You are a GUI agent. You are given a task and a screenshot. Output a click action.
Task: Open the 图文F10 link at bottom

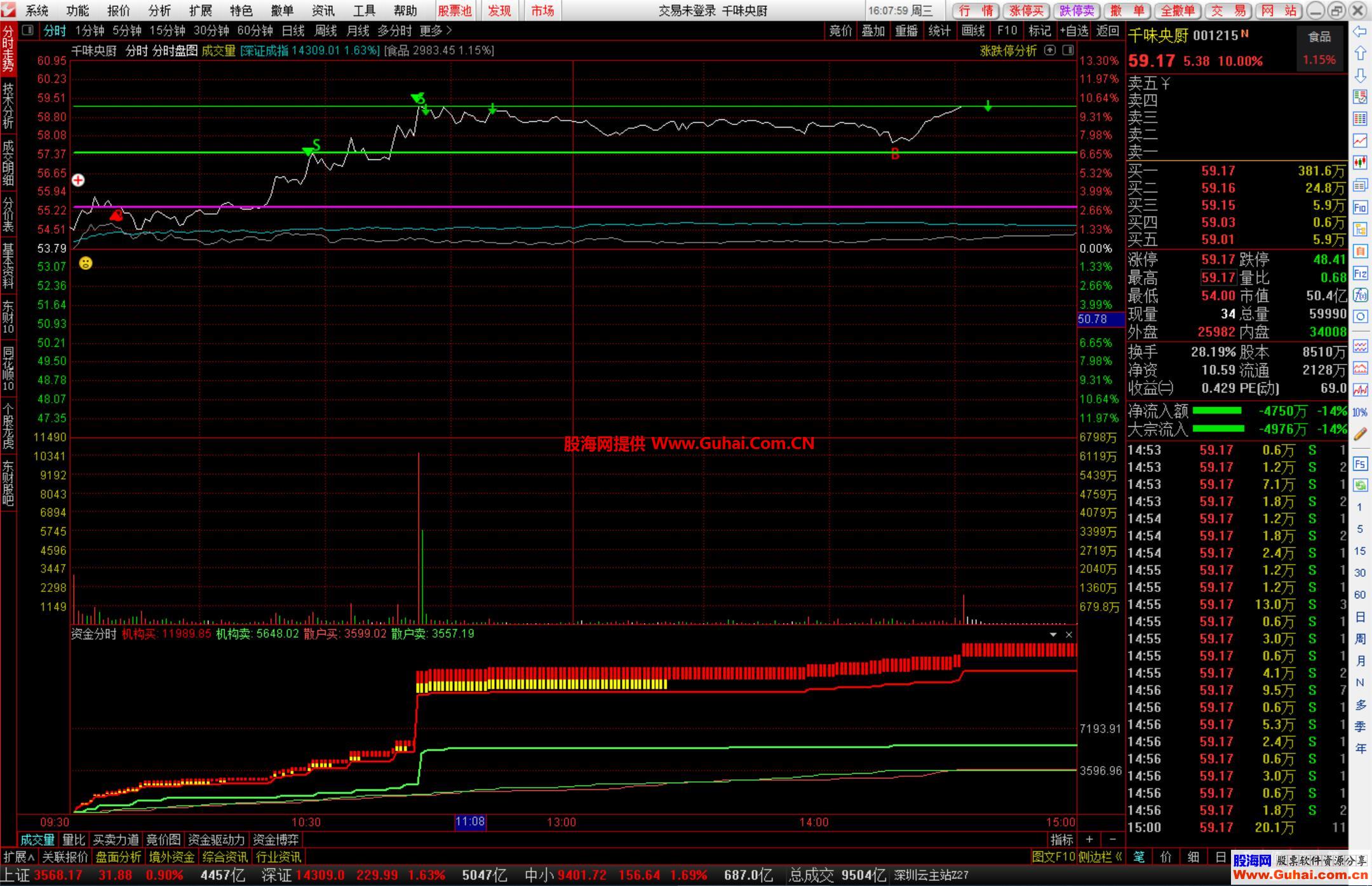(x=1053, y=857)
